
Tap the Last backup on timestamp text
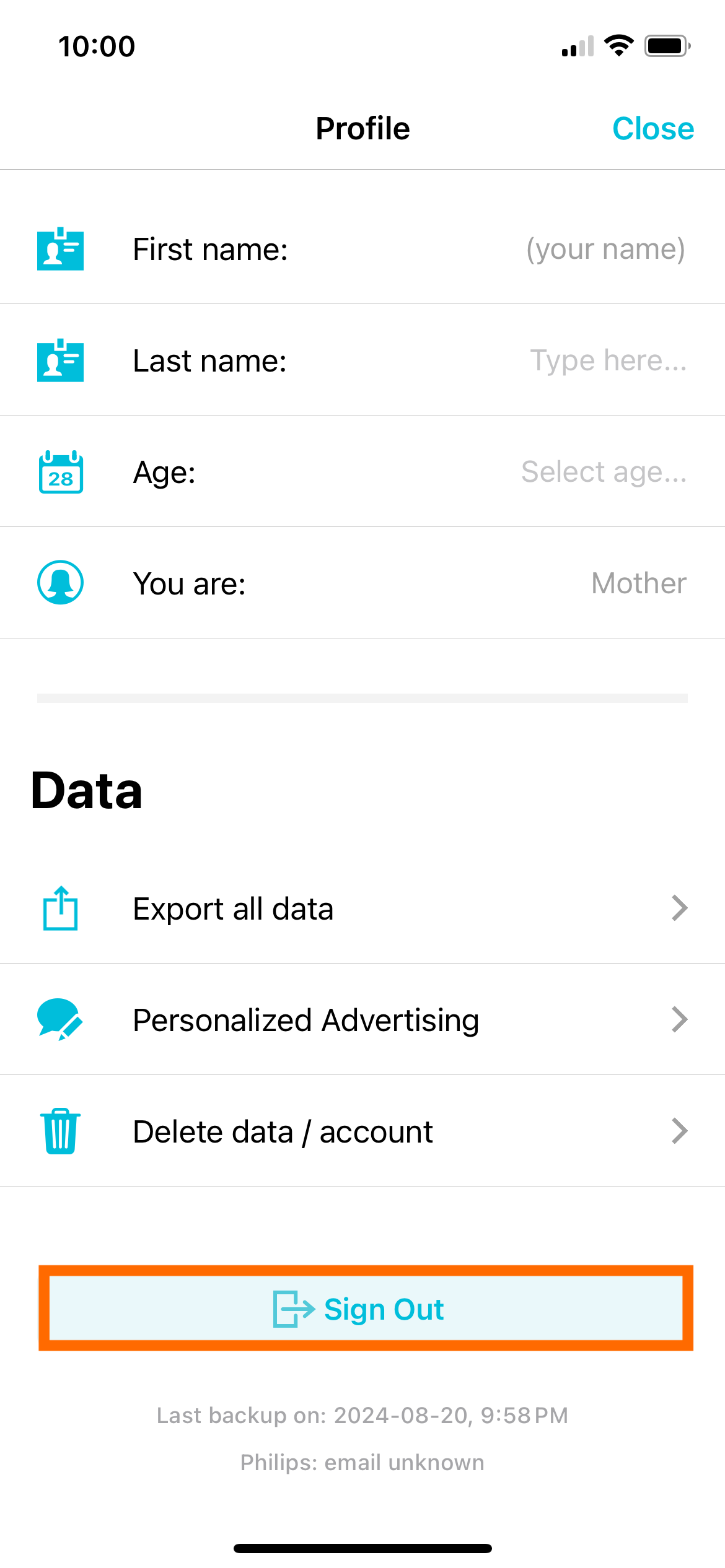click(362, 1416)
